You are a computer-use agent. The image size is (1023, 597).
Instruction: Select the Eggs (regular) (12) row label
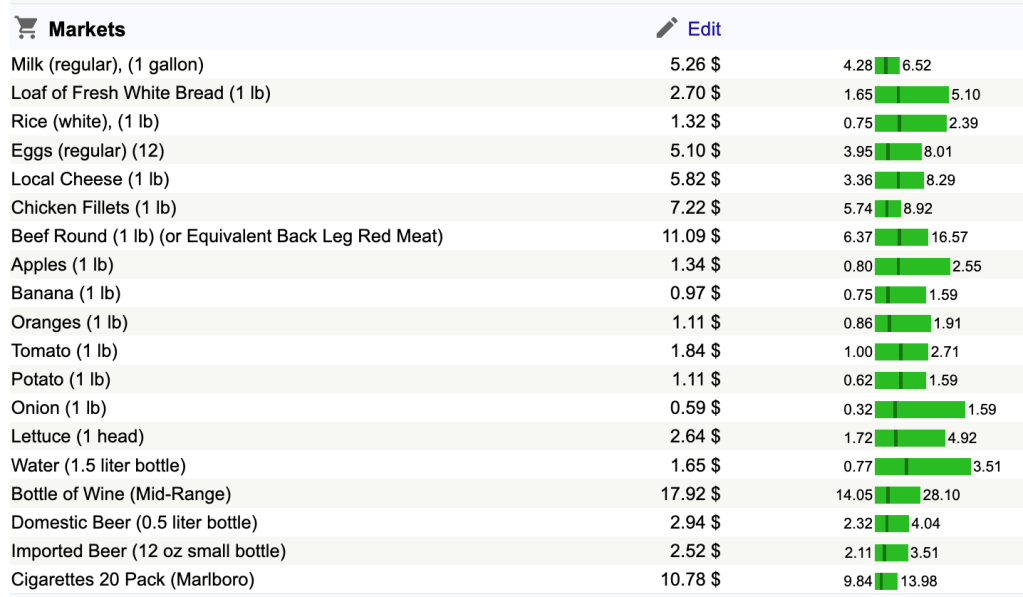click(88, 151)
